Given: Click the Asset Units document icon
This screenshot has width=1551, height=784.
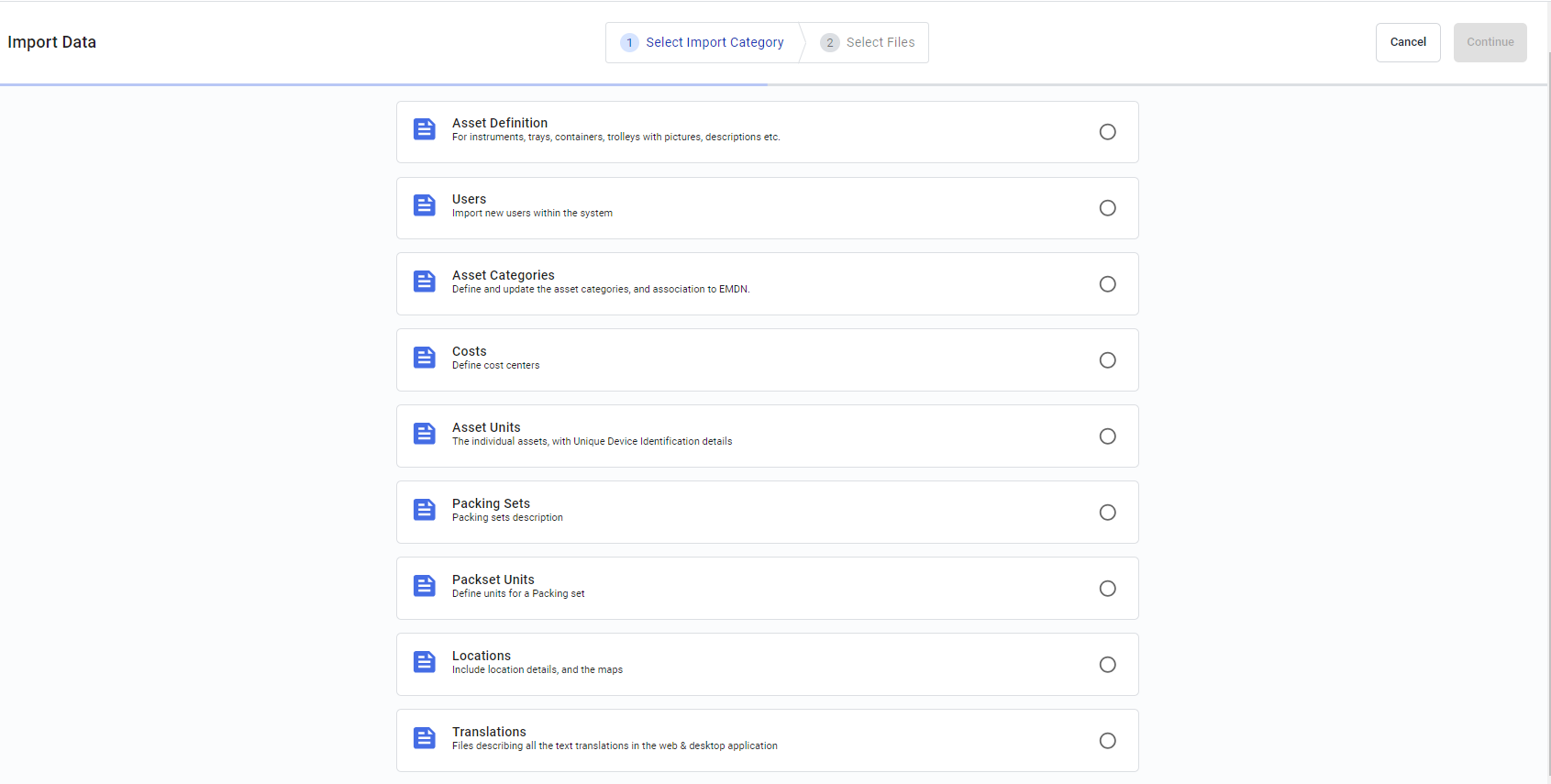Looking at the screenshot, I should pyautogui.click(x=425, y=434).
